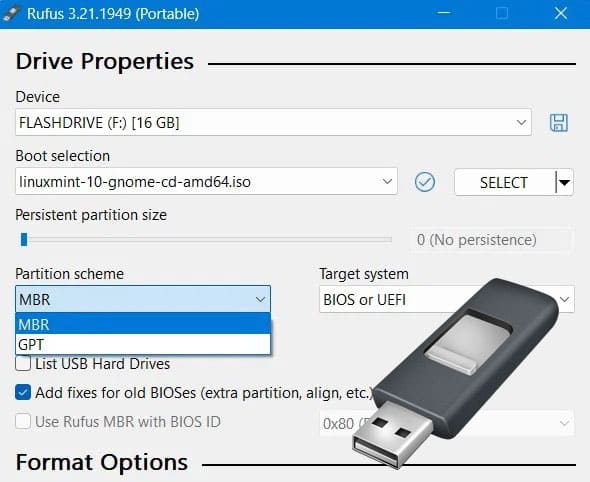Choose GPT from the partition list
The image size is (590, 482).
click(143, 344)
